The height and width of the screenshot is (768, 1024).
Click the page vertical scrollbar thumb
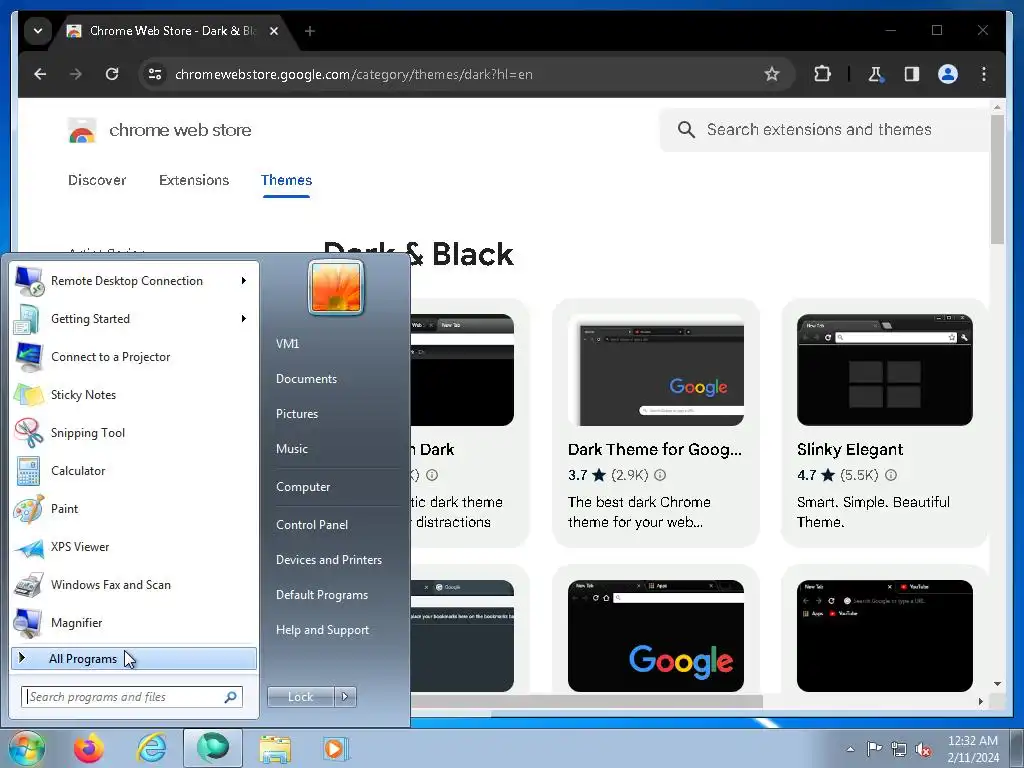tap(997, 180)
